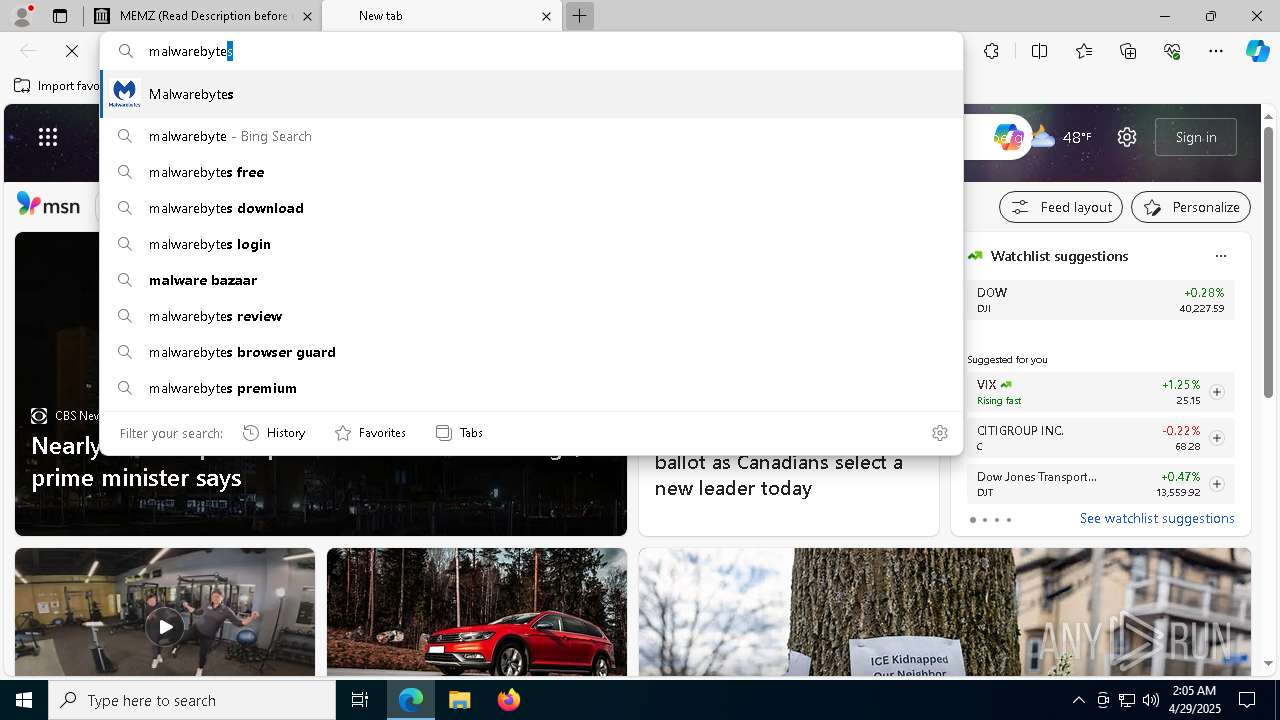Click the msn logo

(x=48, y=205)
